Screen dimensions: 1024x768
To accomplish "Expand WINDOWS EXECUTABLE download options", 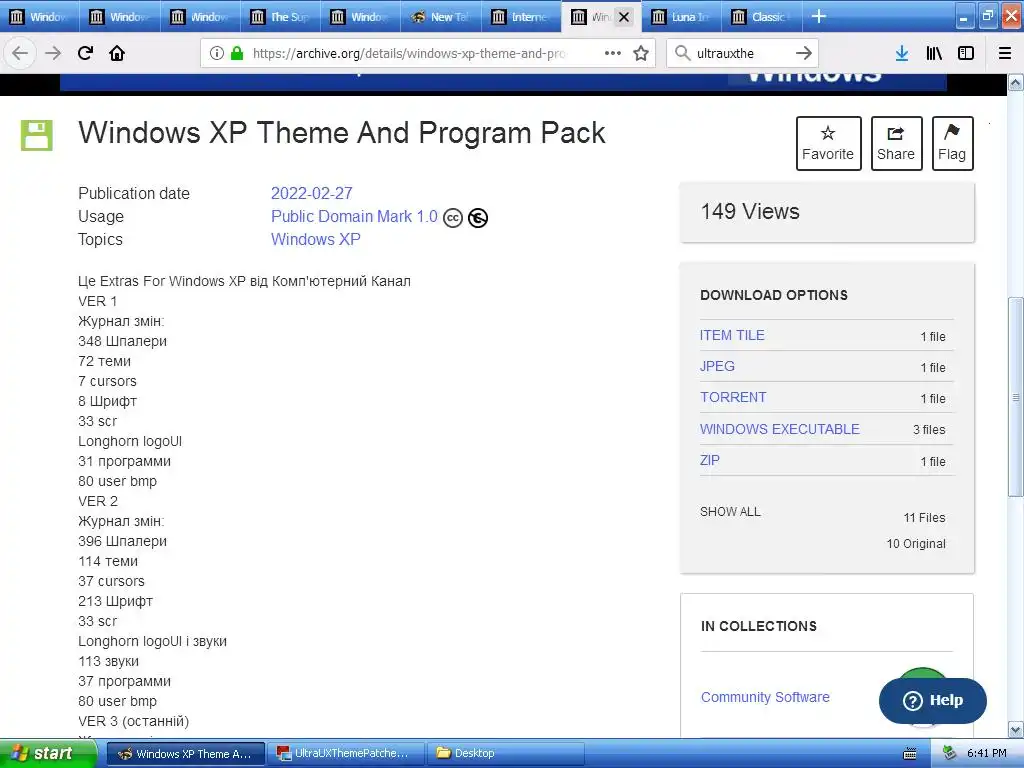I will 780,429.
